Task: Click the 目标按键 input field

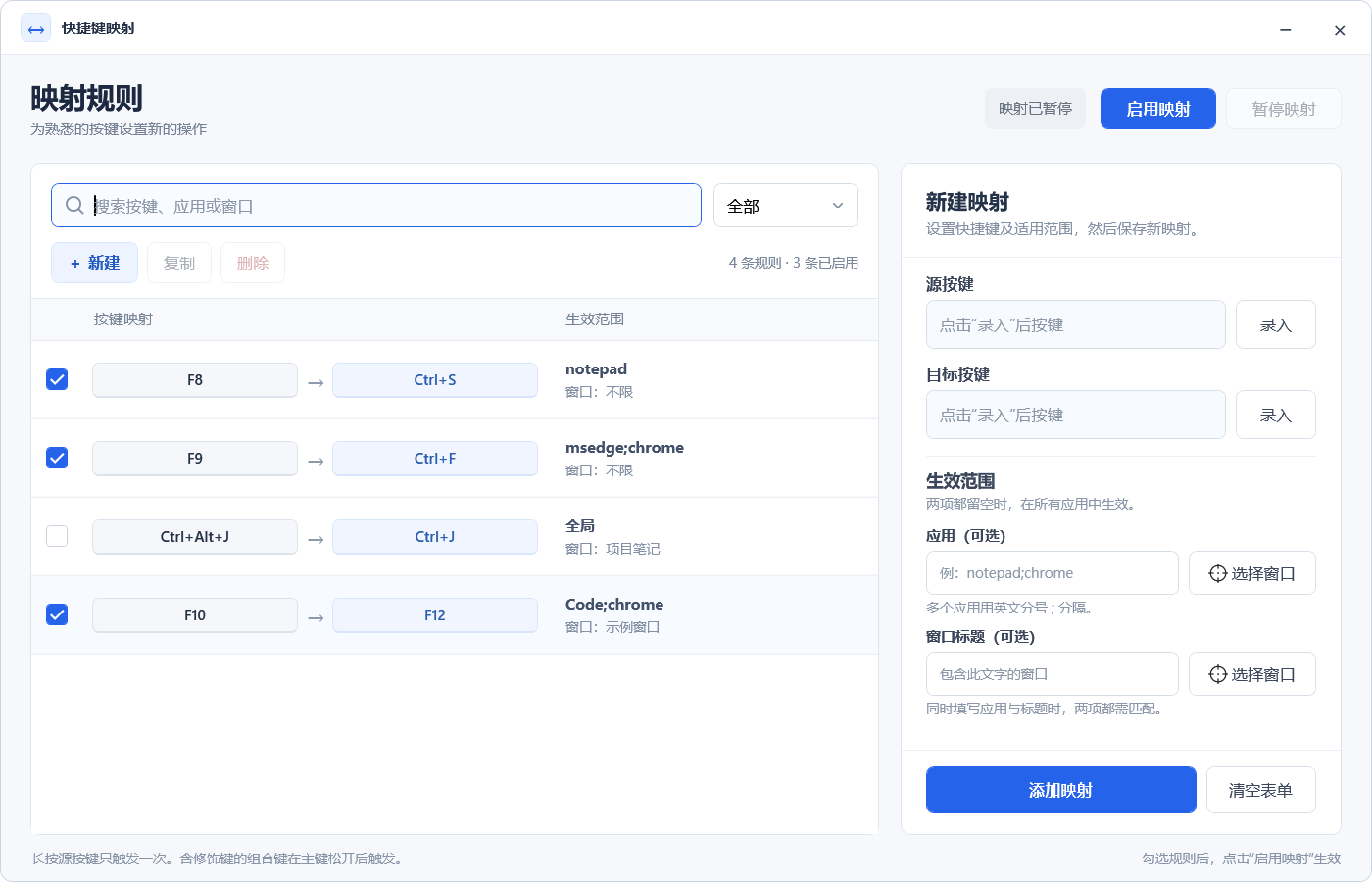Action: 1075,415
